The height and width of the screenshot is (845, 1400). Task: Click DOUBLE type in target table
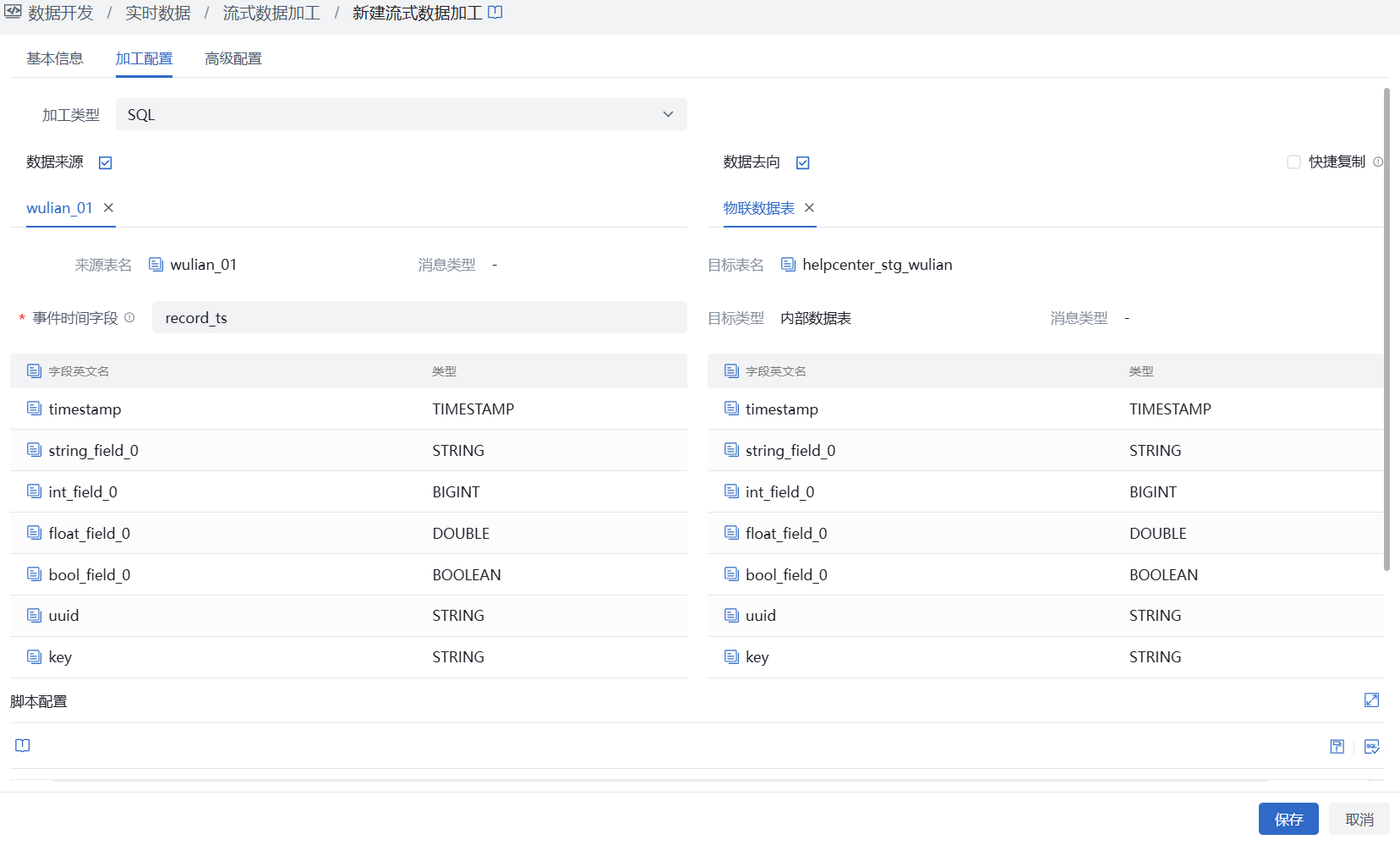(x=1158, y=533)
